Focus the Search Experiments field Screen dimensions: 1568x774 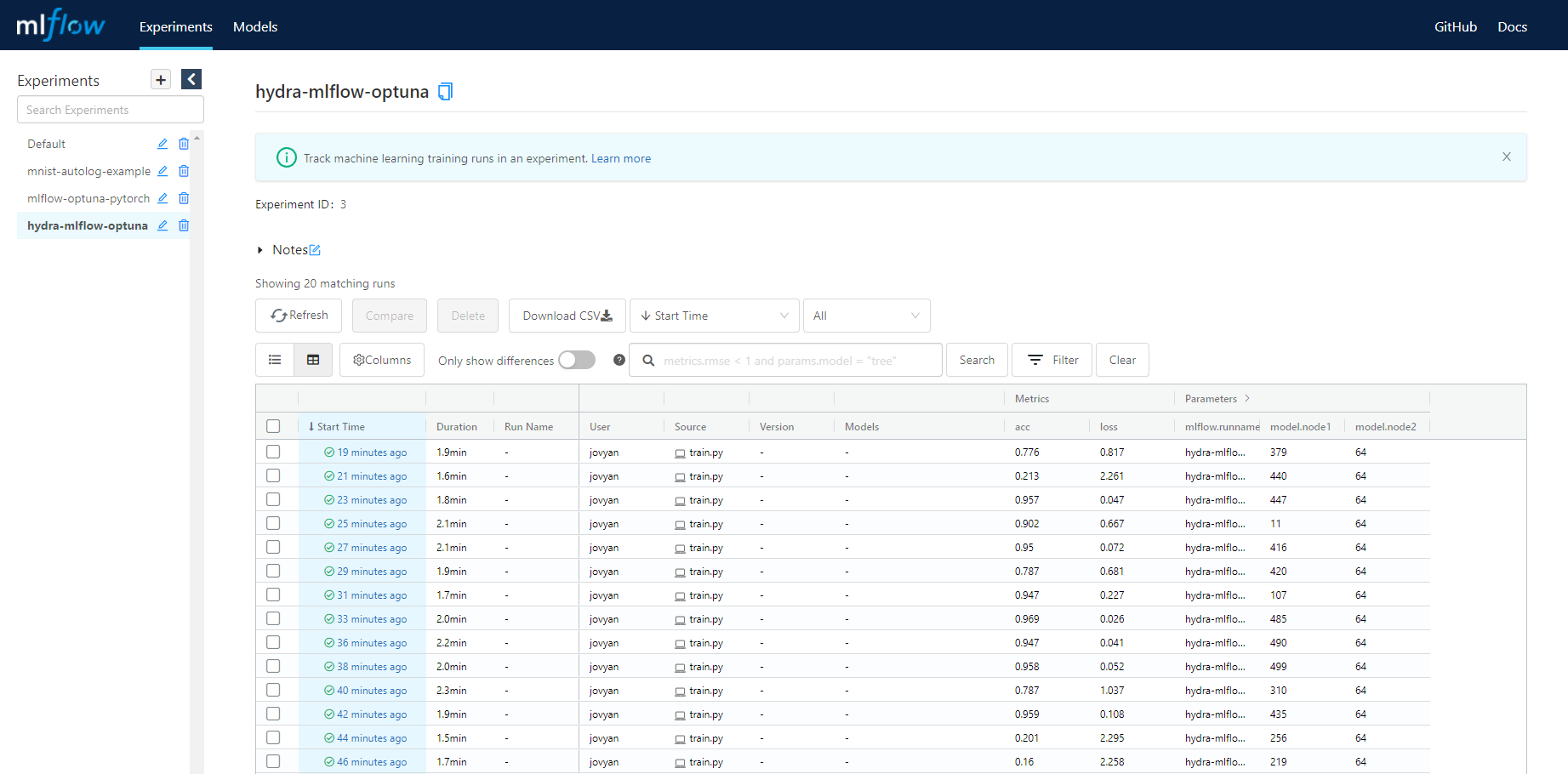(111, 110)
